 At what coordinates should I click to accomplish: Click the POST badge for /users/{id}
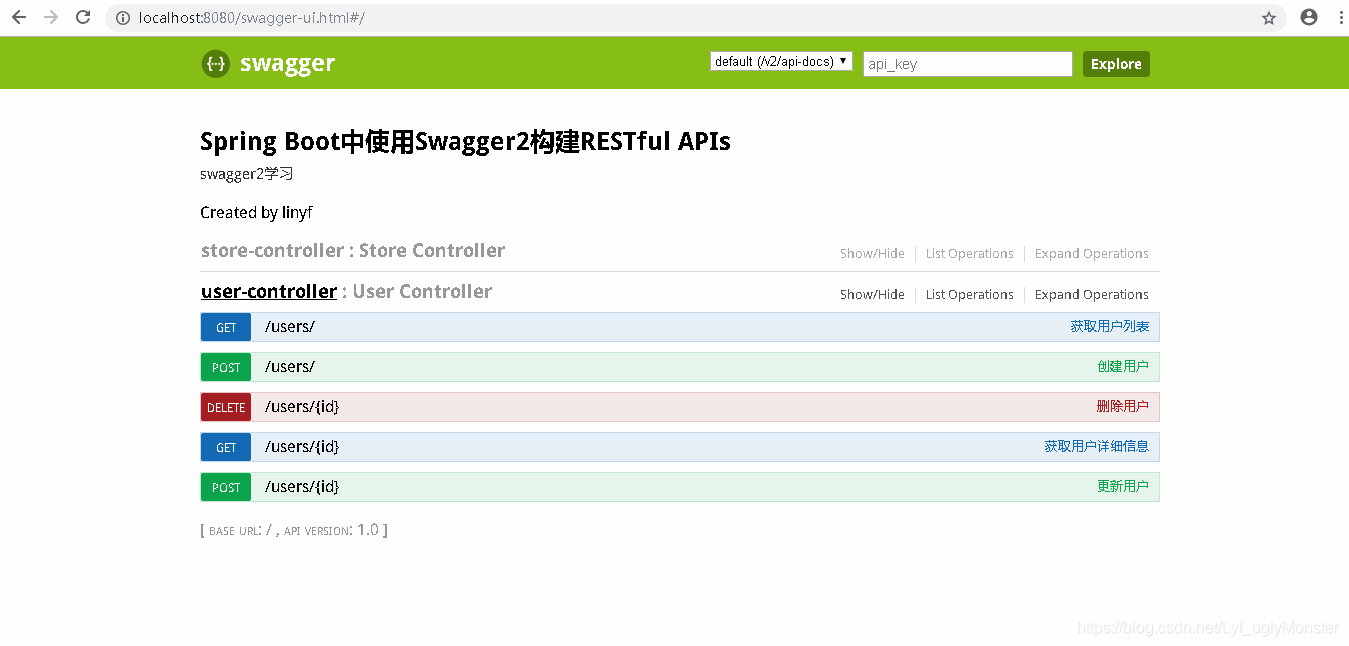pyautogui.click(x=226, y=487)
